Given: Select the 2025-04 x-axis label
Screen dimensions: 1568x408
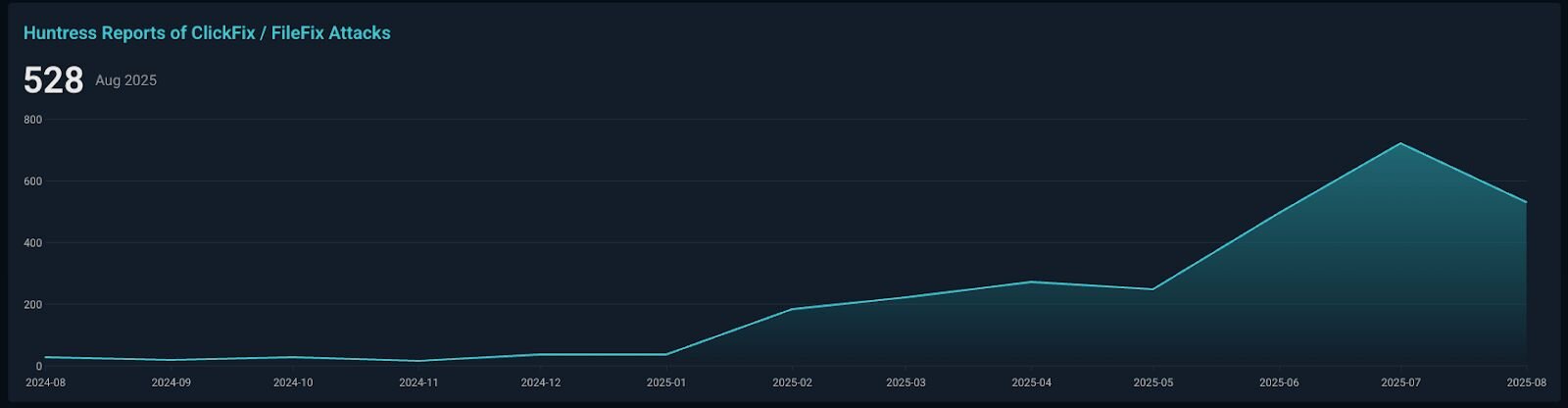Looking at the screenshot, I should (x=1031, y=382).
